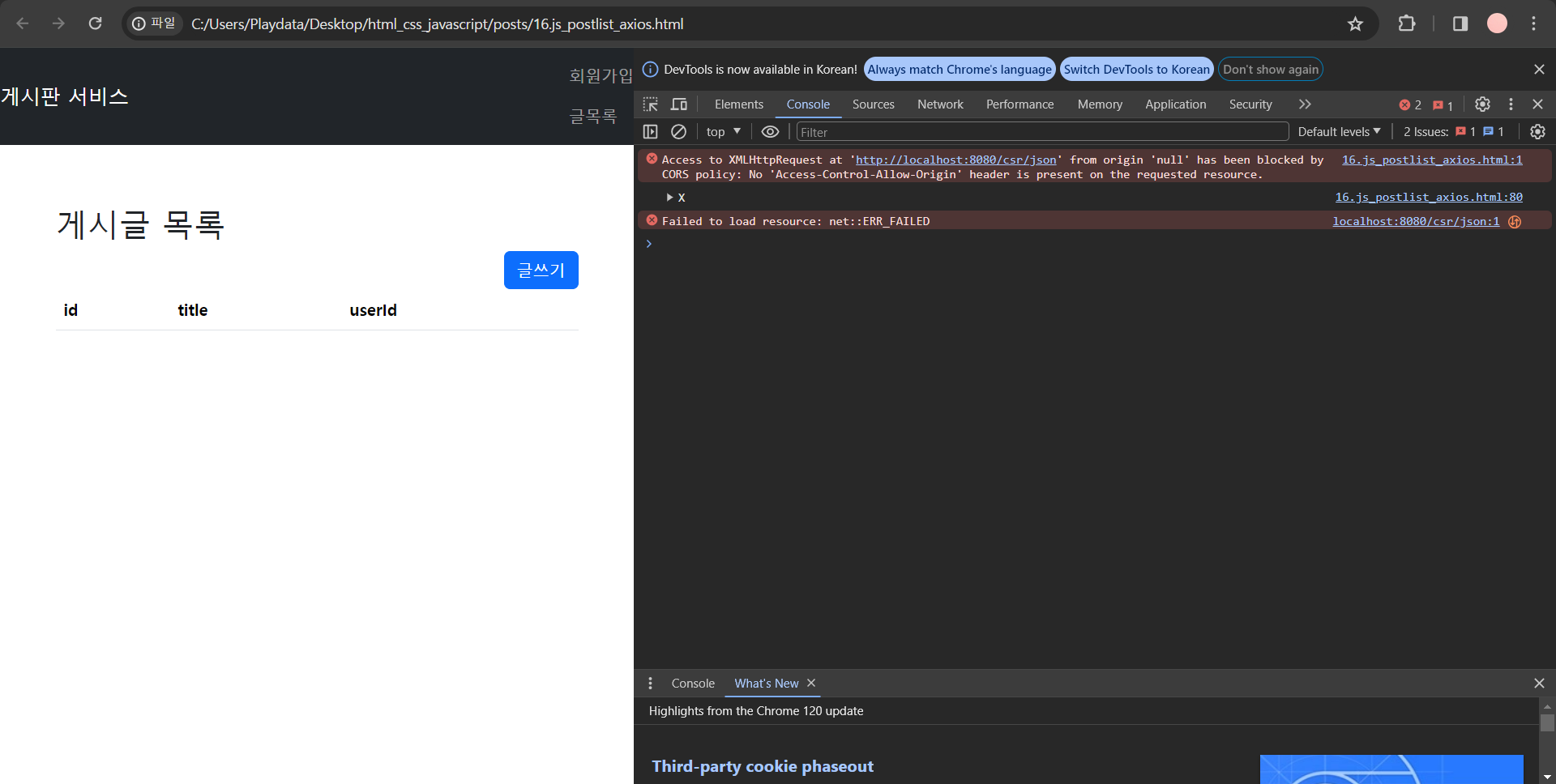Close the What's New tab

click(x=811, y=683)
